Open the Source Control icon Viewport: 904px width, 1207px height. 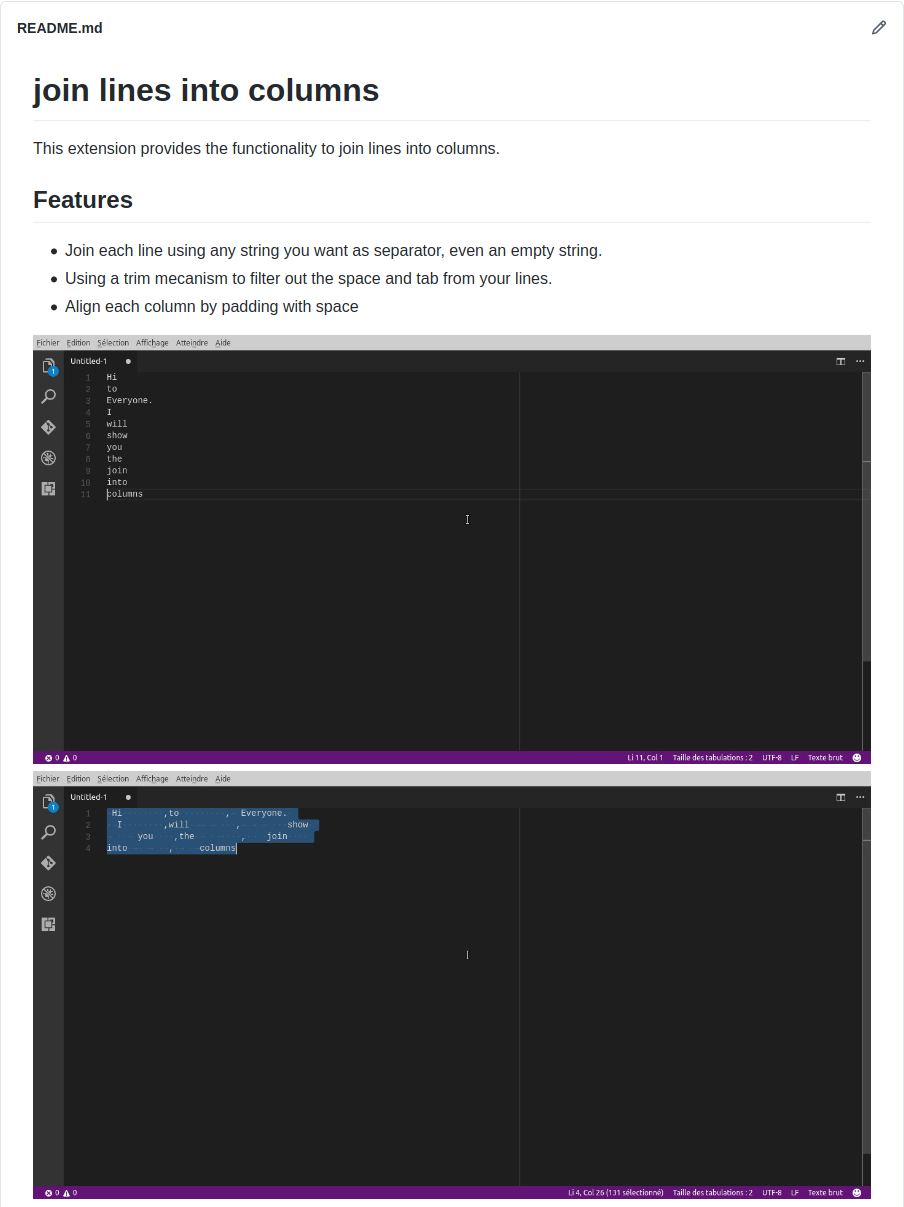[x=48, y=427]
